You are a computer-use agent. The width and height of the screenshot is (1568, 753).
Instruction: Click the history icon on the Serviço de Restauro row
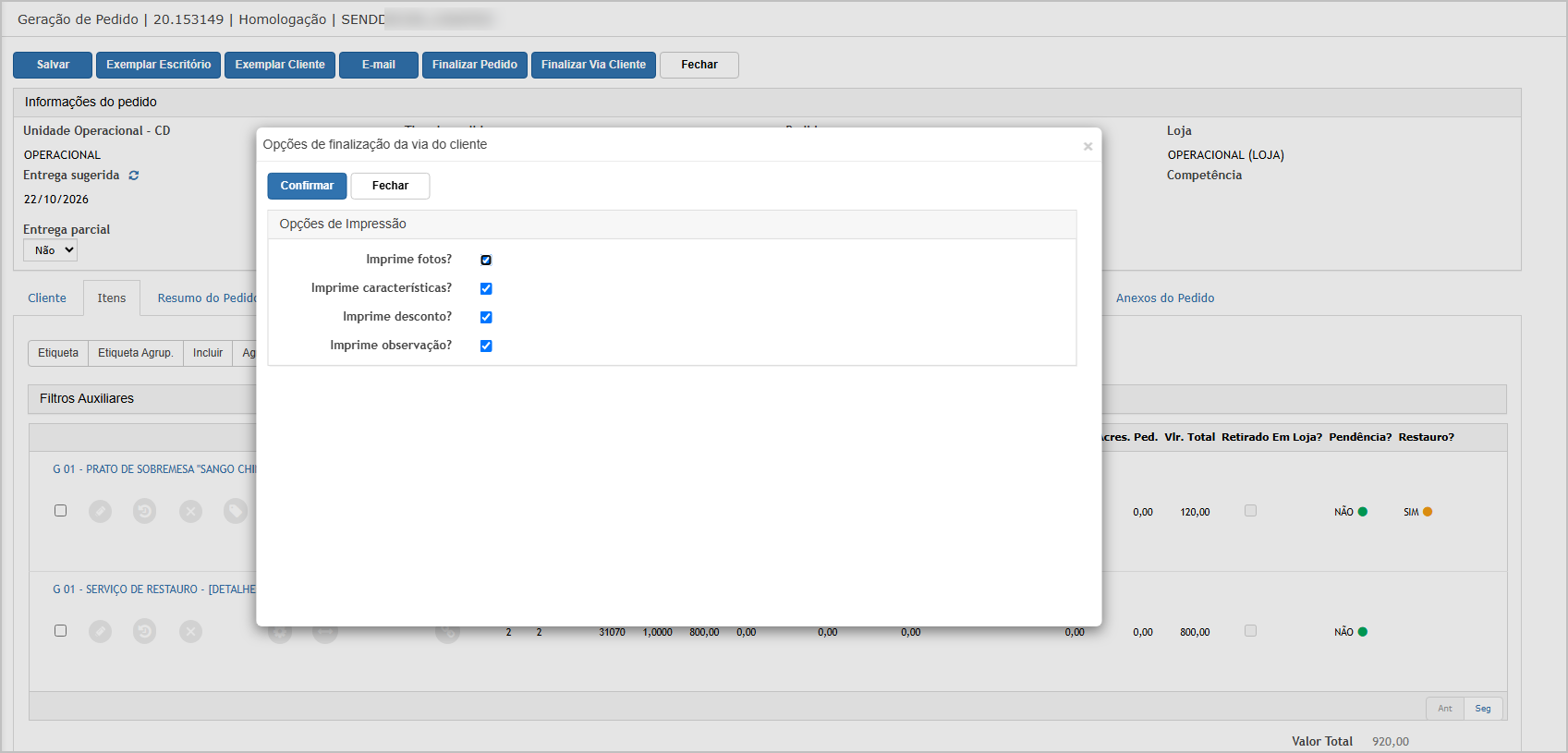[x=144, y=631]
